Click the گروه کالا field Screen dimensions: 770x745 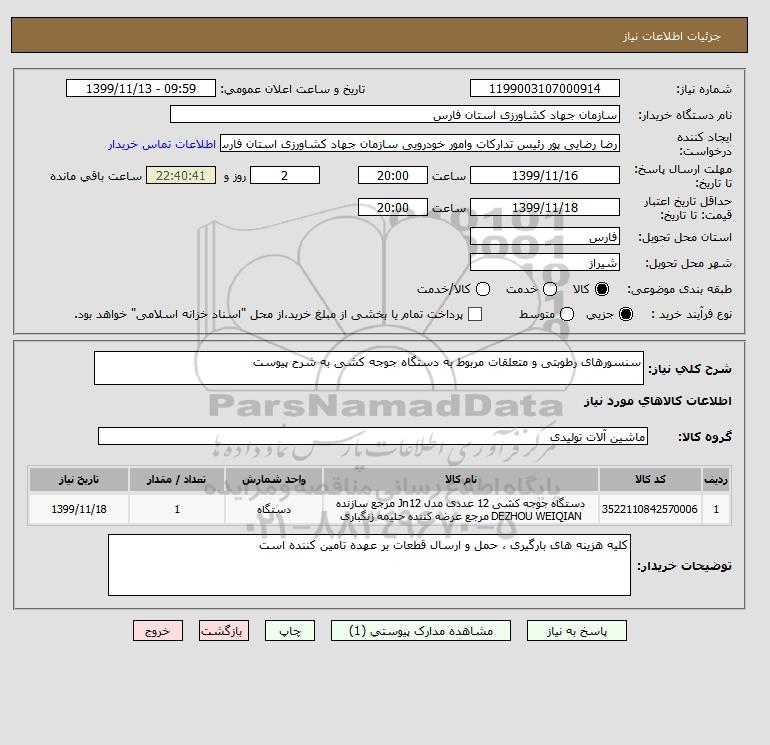point(373,436)
